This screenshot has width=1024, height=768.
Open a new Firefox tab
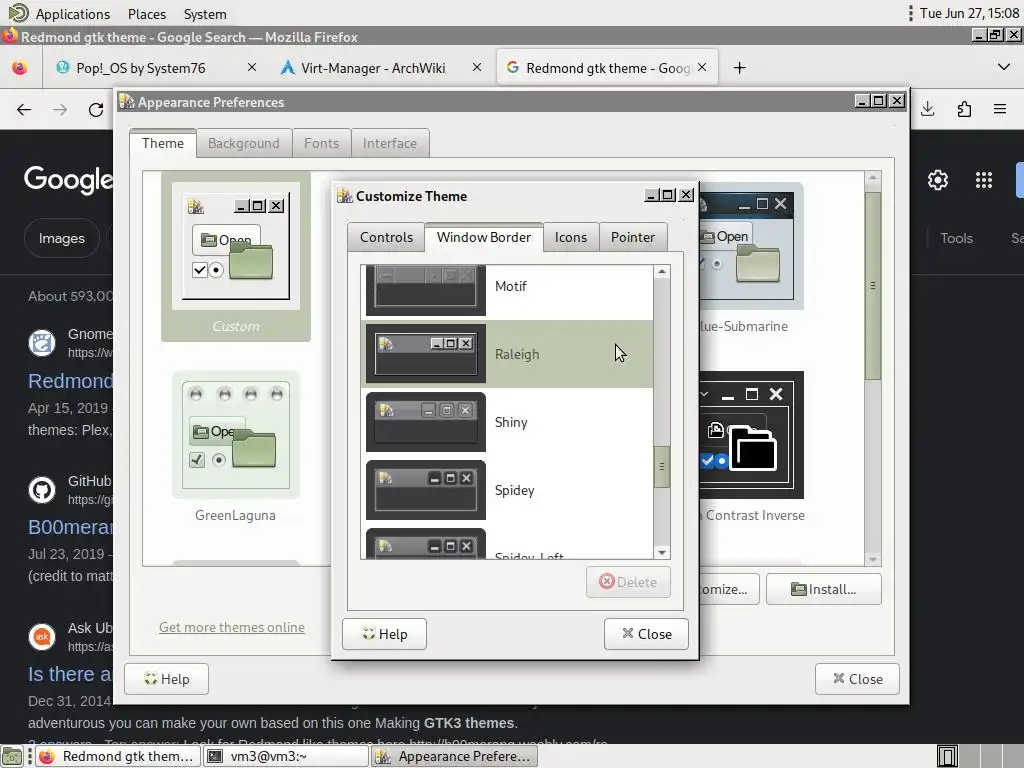tap(739, 68)
